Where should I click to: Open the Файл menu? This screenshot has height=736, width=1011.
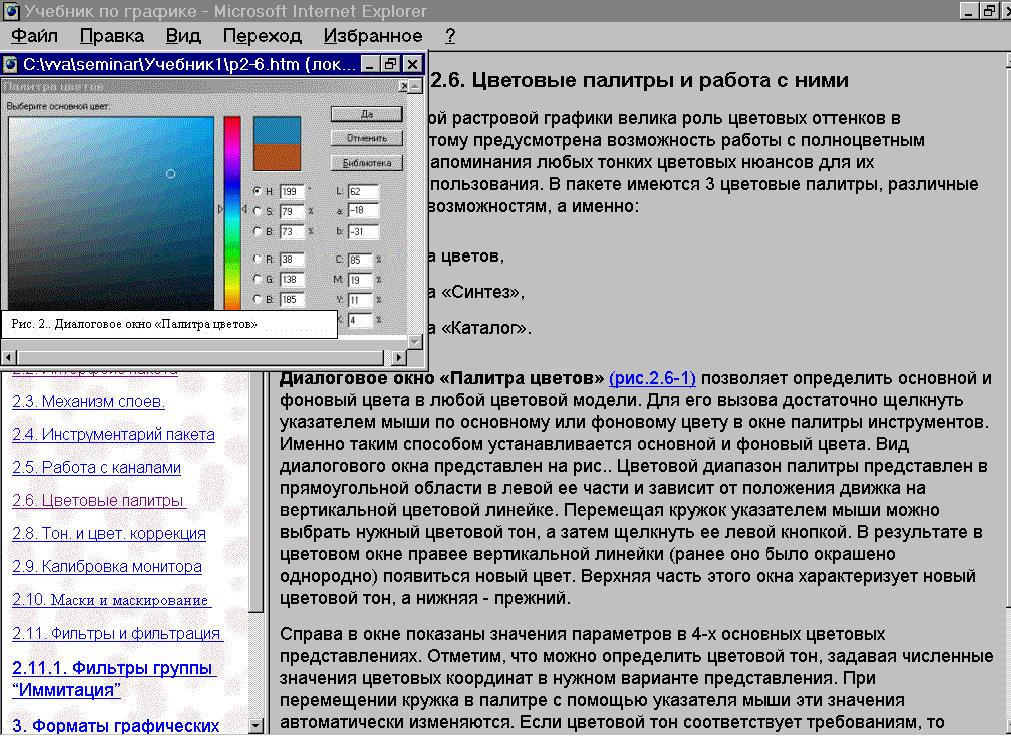point(34,35)
